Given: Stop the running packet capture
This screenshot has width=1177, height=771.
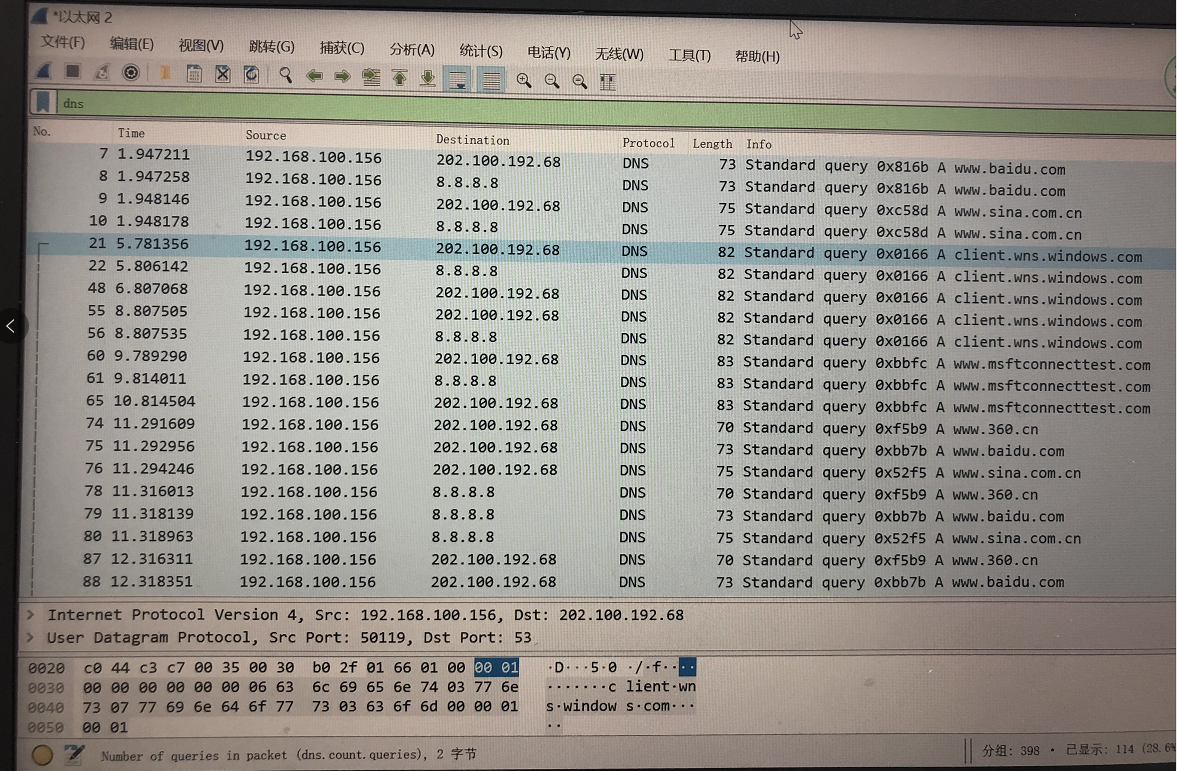Looking at the screenshot, I should click(72, 72).
